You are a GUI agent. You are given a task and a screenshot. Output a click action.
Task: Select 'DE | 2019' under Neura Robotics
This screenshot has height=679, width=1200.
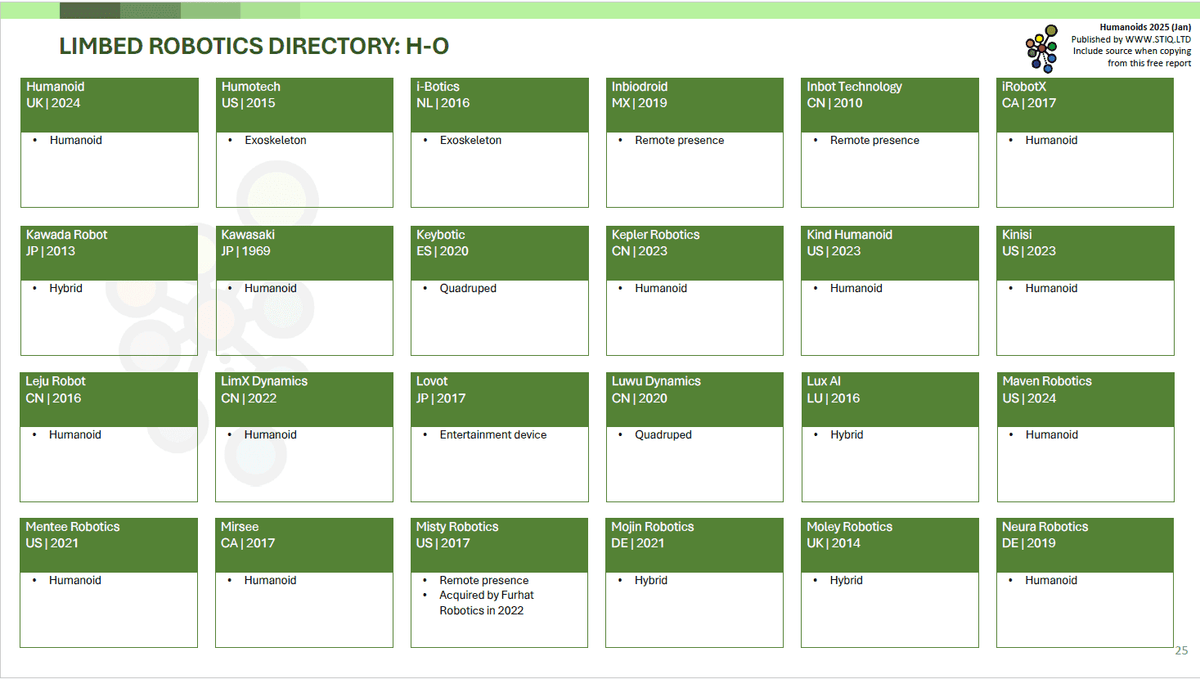[1029, 543]
